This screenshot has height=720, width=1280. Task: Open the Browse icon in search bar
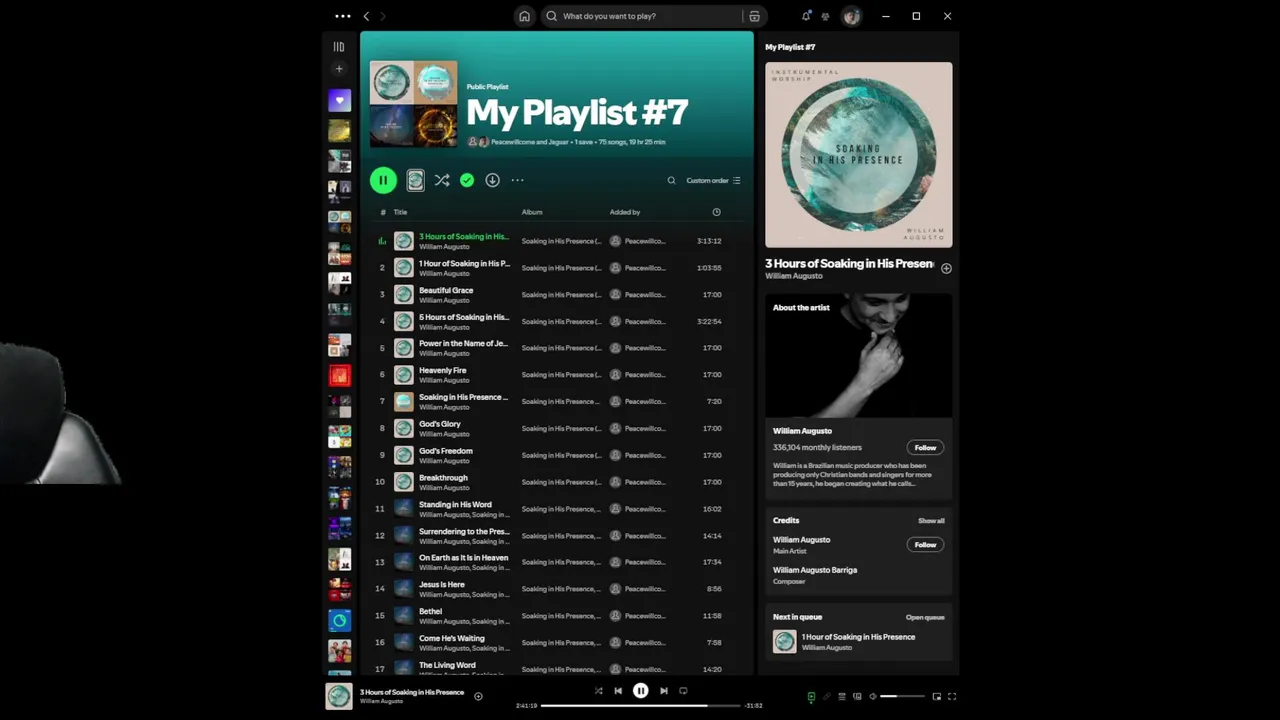point(754,16)
